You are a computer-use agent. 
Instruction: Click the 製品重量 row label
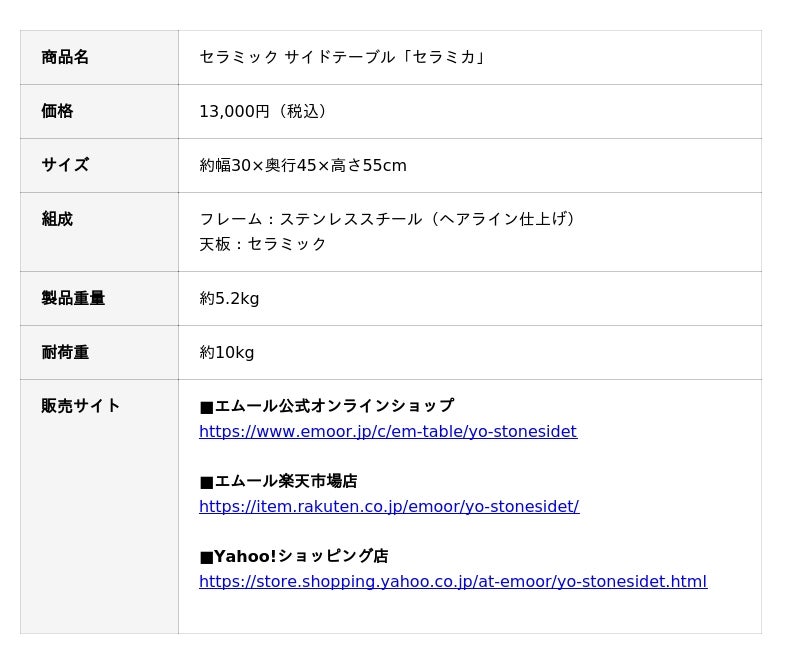click(73, 298)
